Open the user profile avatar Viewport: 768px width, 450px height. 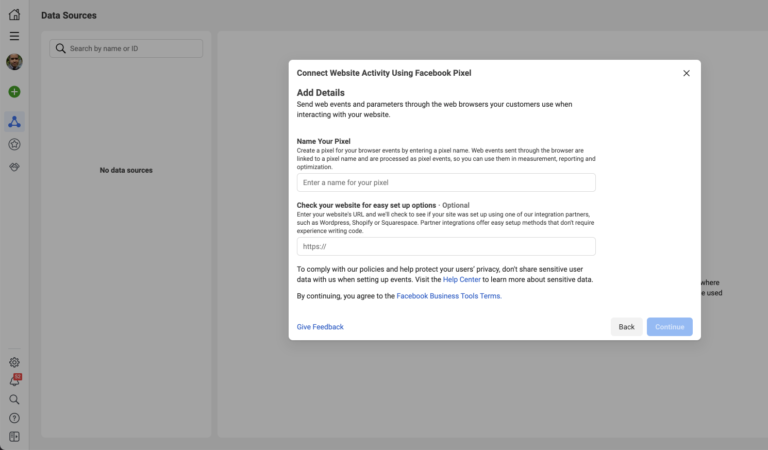pyautogui.click(x=14, y=62)
